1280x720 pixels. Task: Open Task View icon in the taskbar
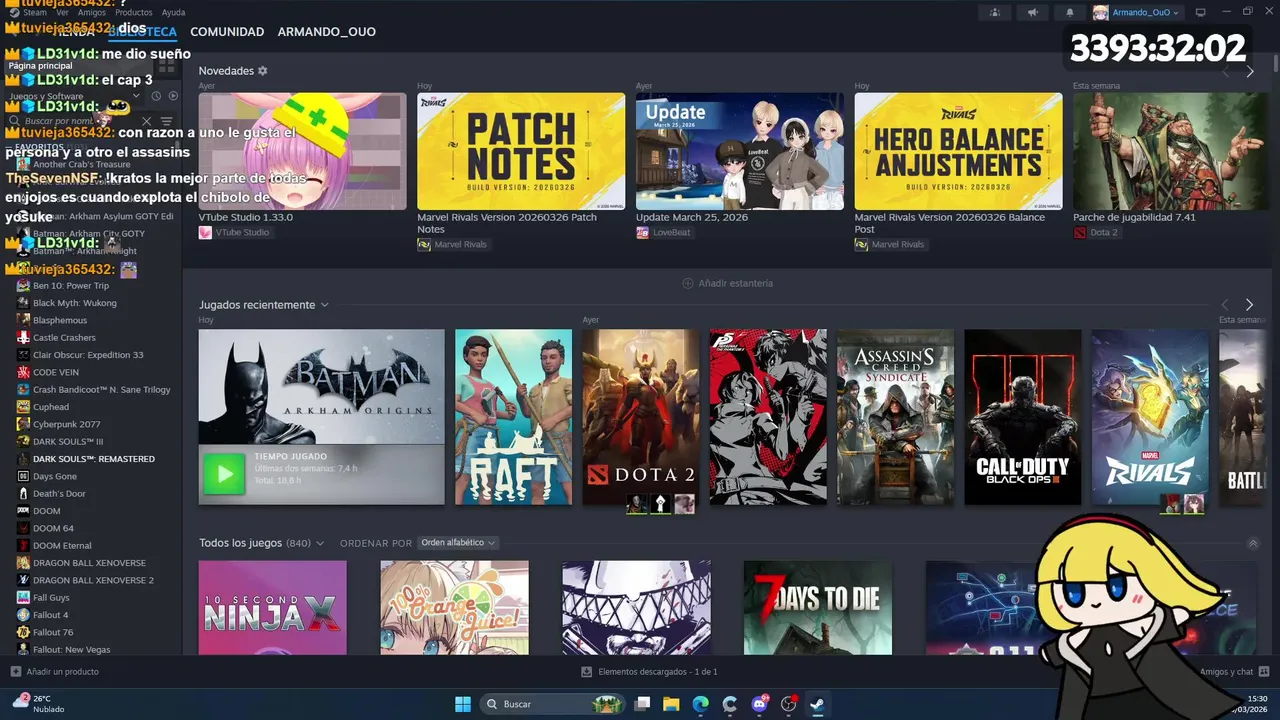click(642, 704)
